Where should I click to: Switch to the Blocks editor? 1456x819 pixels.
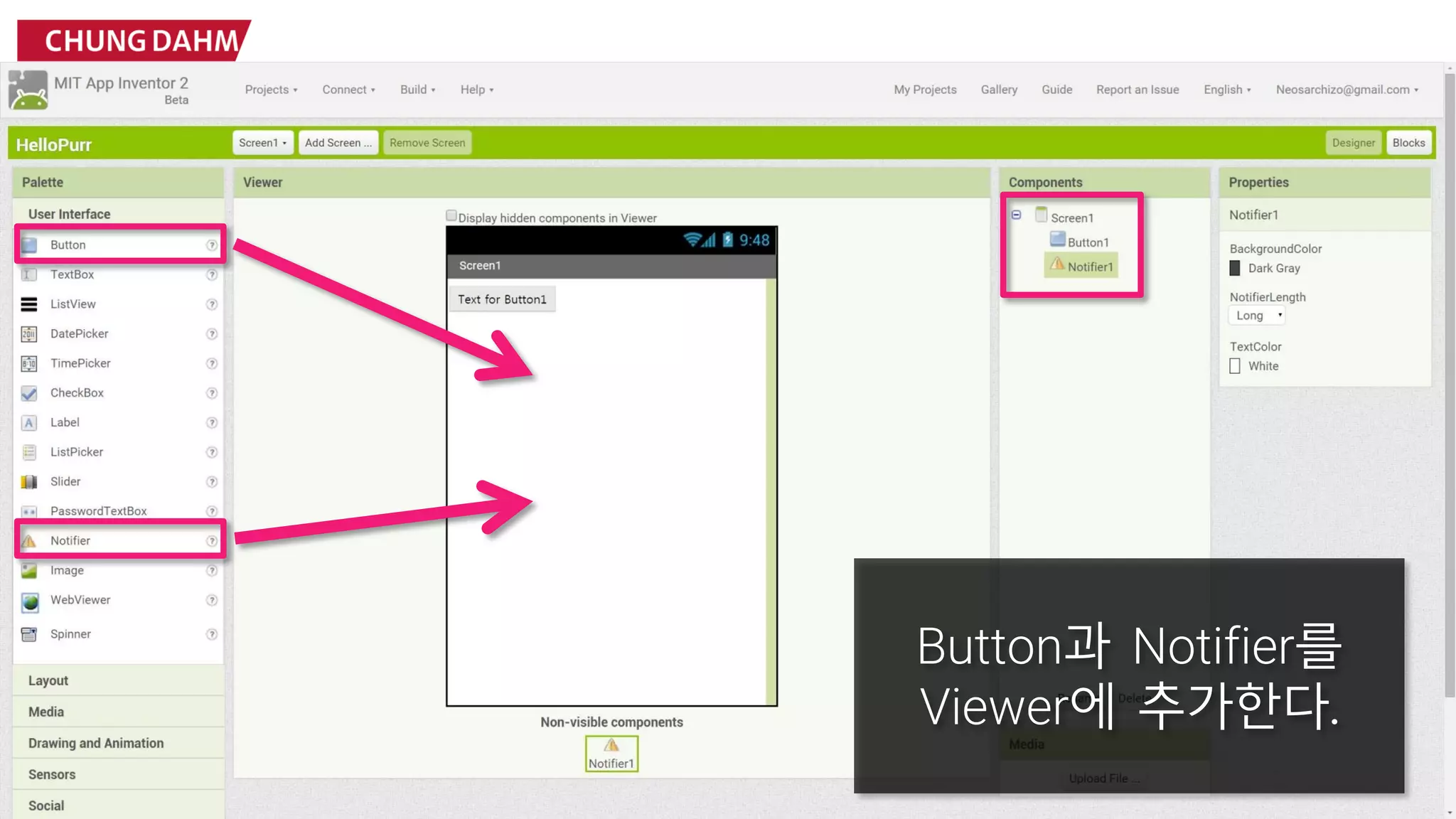1408,143
